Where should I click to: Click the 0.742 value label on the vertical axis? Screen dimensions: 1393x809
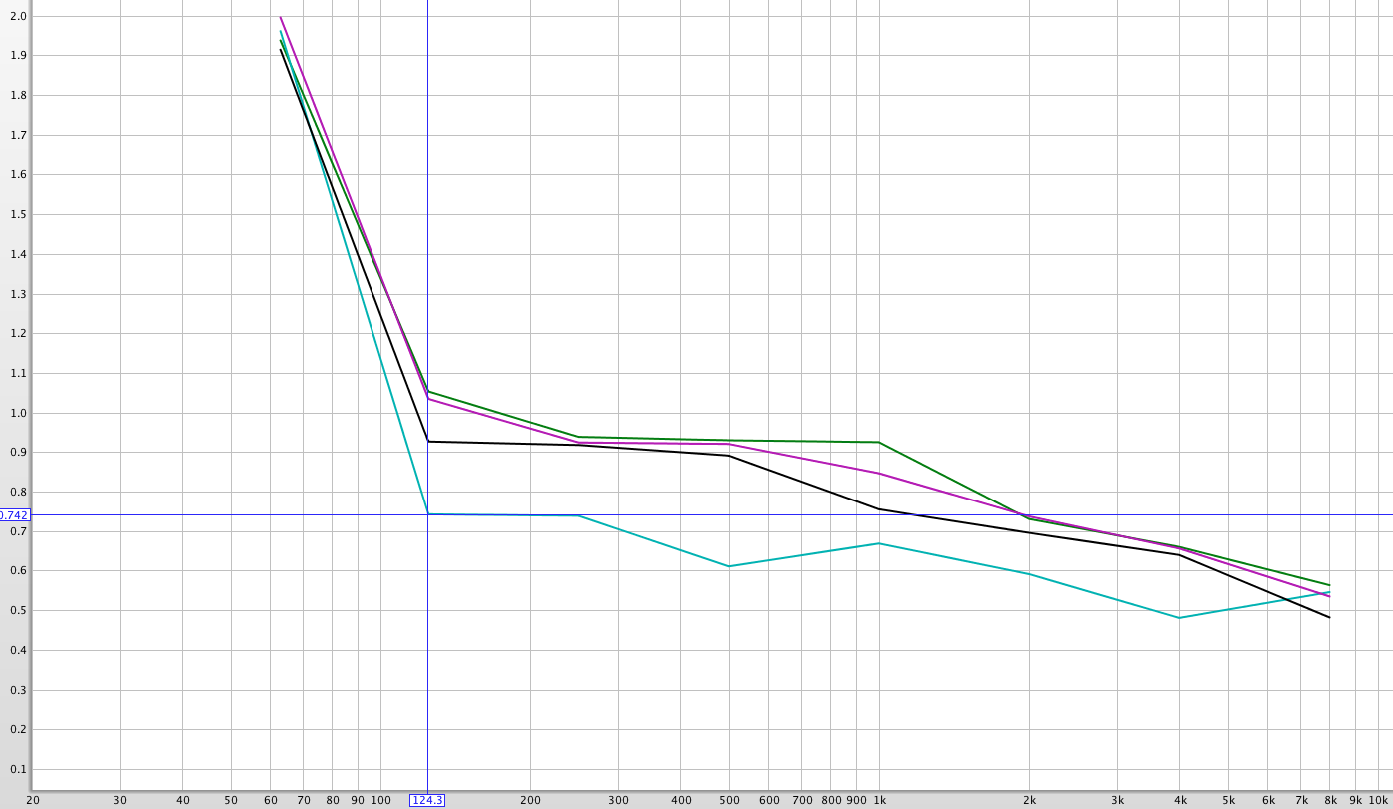[14, 514]
